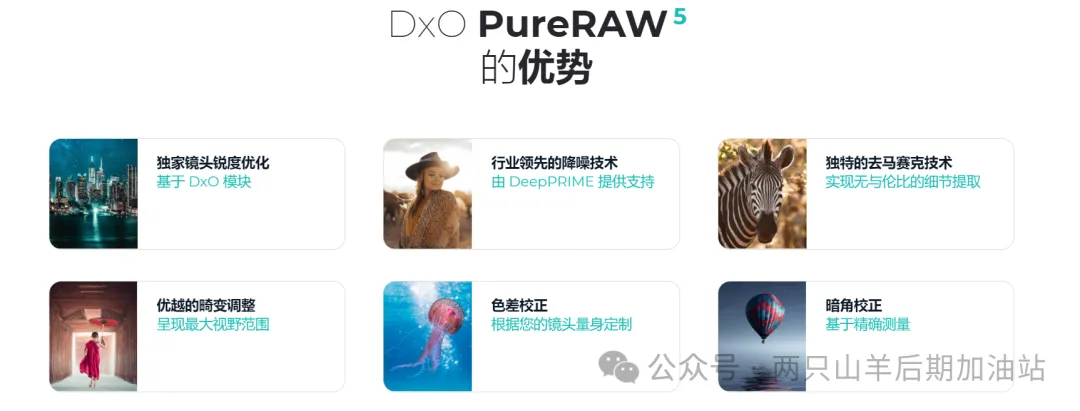Click the 独家镜头锐度优化 heading

point(213,163)
